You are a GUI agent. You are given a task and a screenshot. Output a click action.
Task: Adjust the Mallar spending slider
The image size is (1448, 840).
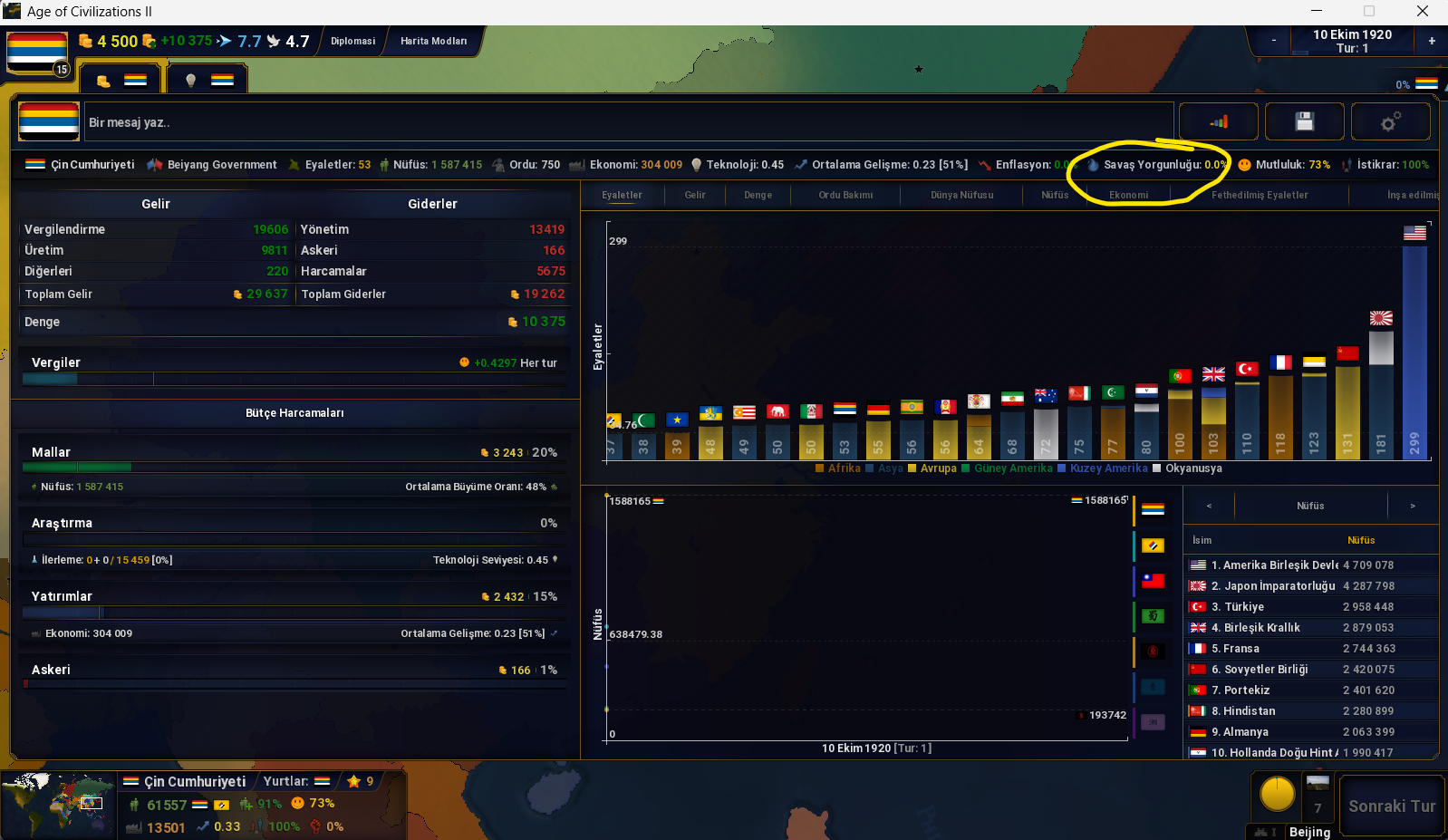[294, 467]
